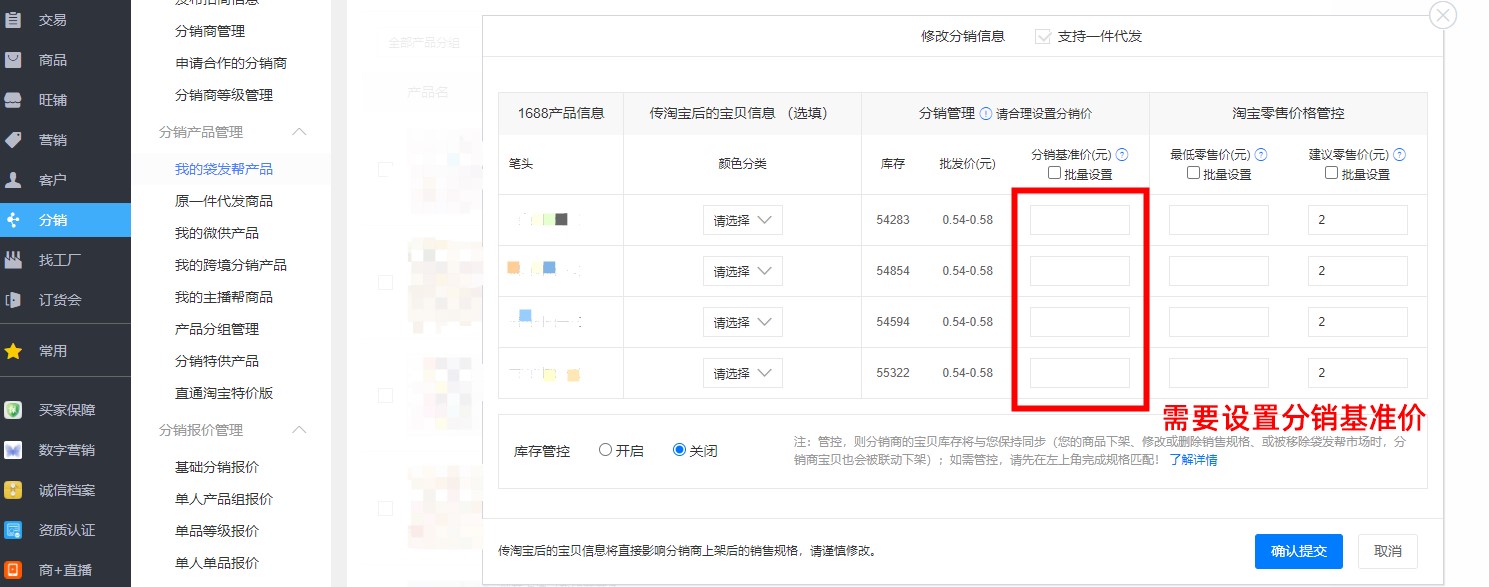Open 我的跨境分销产品 menu item
This screenshot has height=587, width=1489.
click(231, 265)
